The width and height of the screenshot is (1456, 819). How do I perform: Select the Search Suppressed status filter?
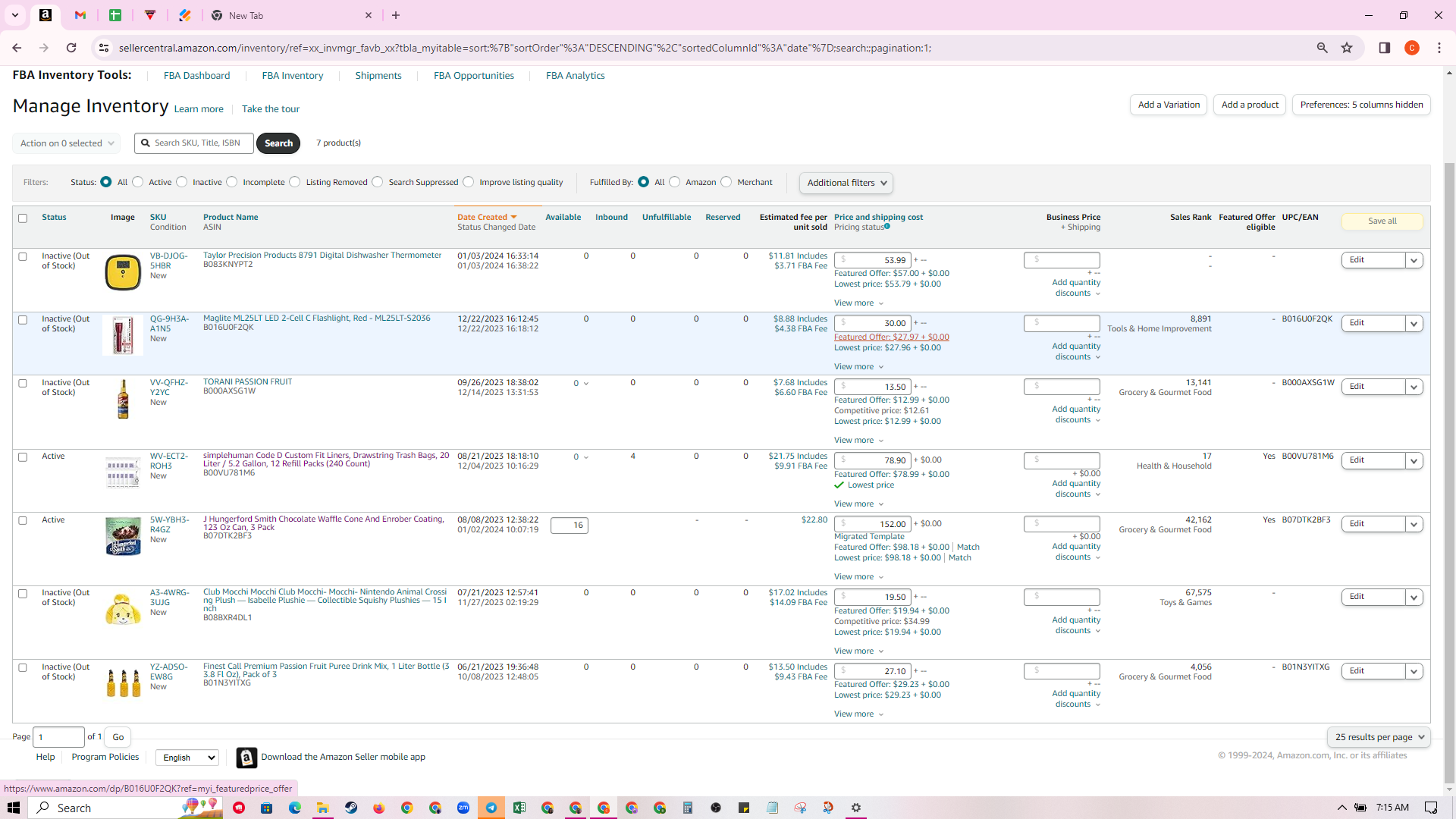(378, 182)
